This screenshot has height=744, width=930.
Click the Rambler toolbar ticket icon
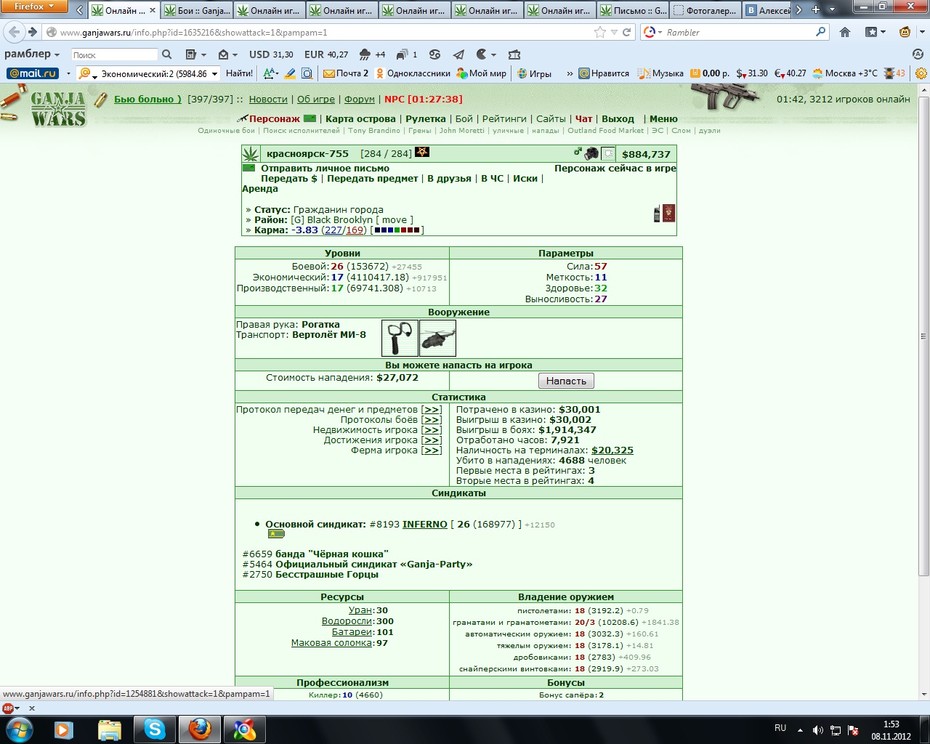(x=514, y=55)
